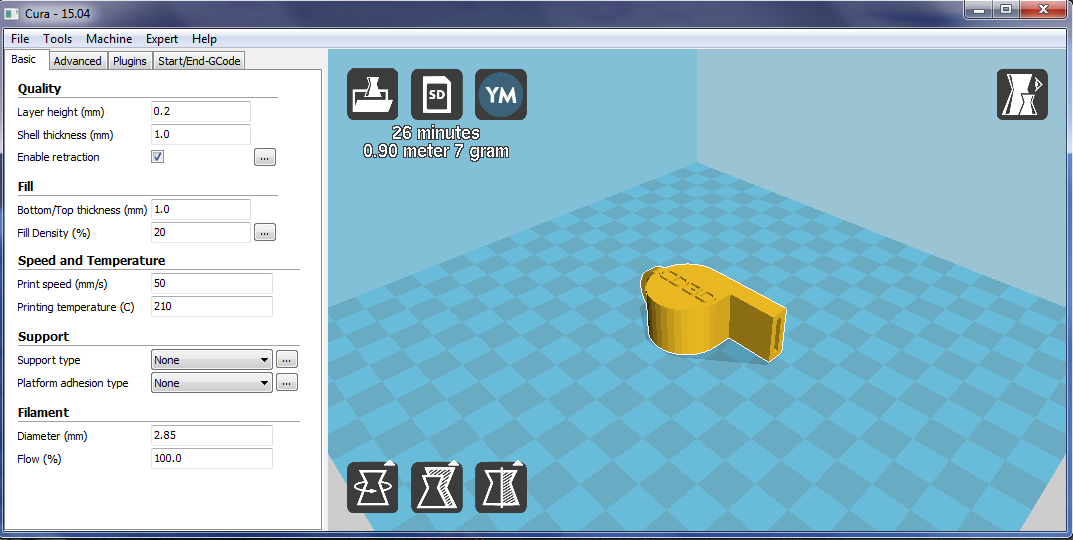
Task: Open Support type extra settings button
Action: tap(287, 359)
